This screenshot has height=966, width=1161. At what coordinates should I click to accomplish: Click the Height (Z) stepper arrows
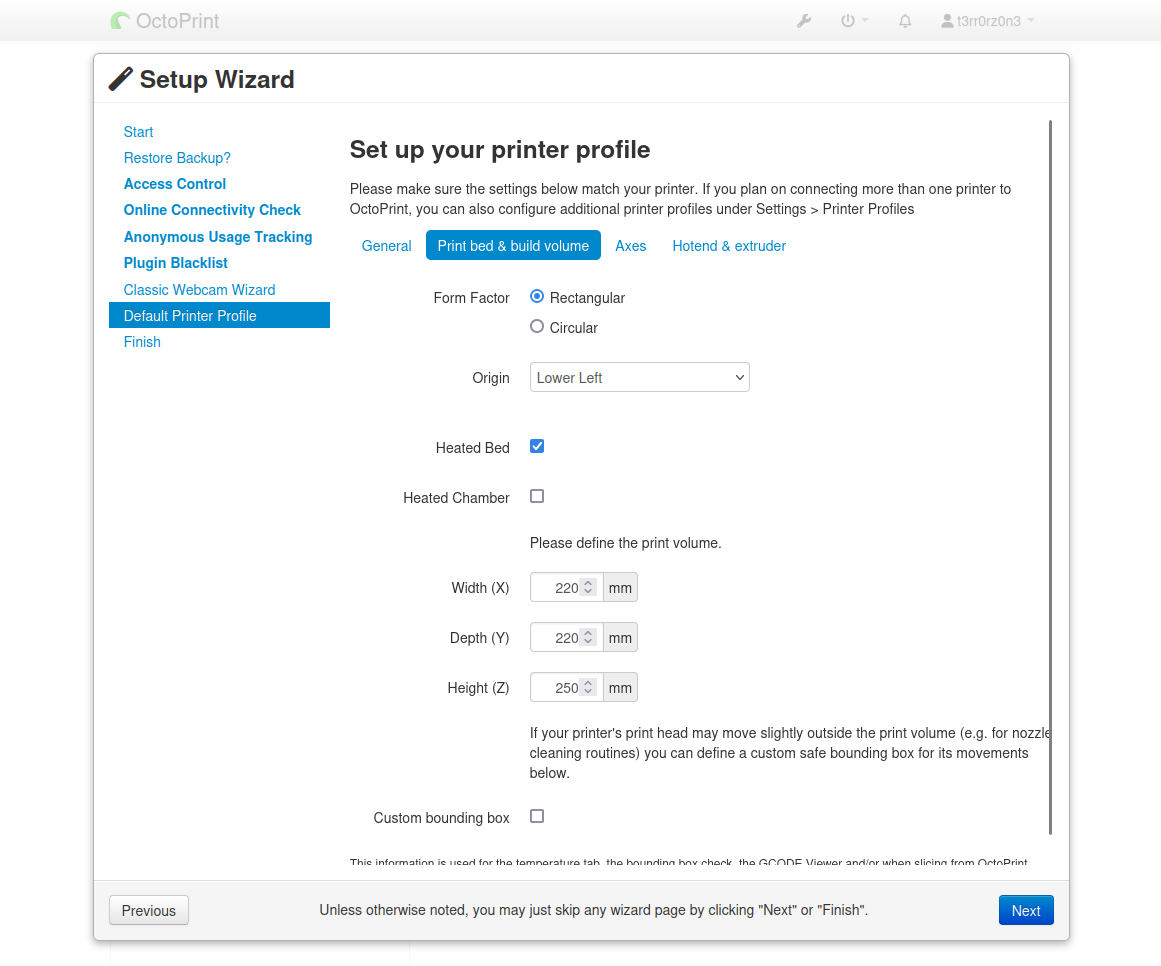click(x=589, y=687)
